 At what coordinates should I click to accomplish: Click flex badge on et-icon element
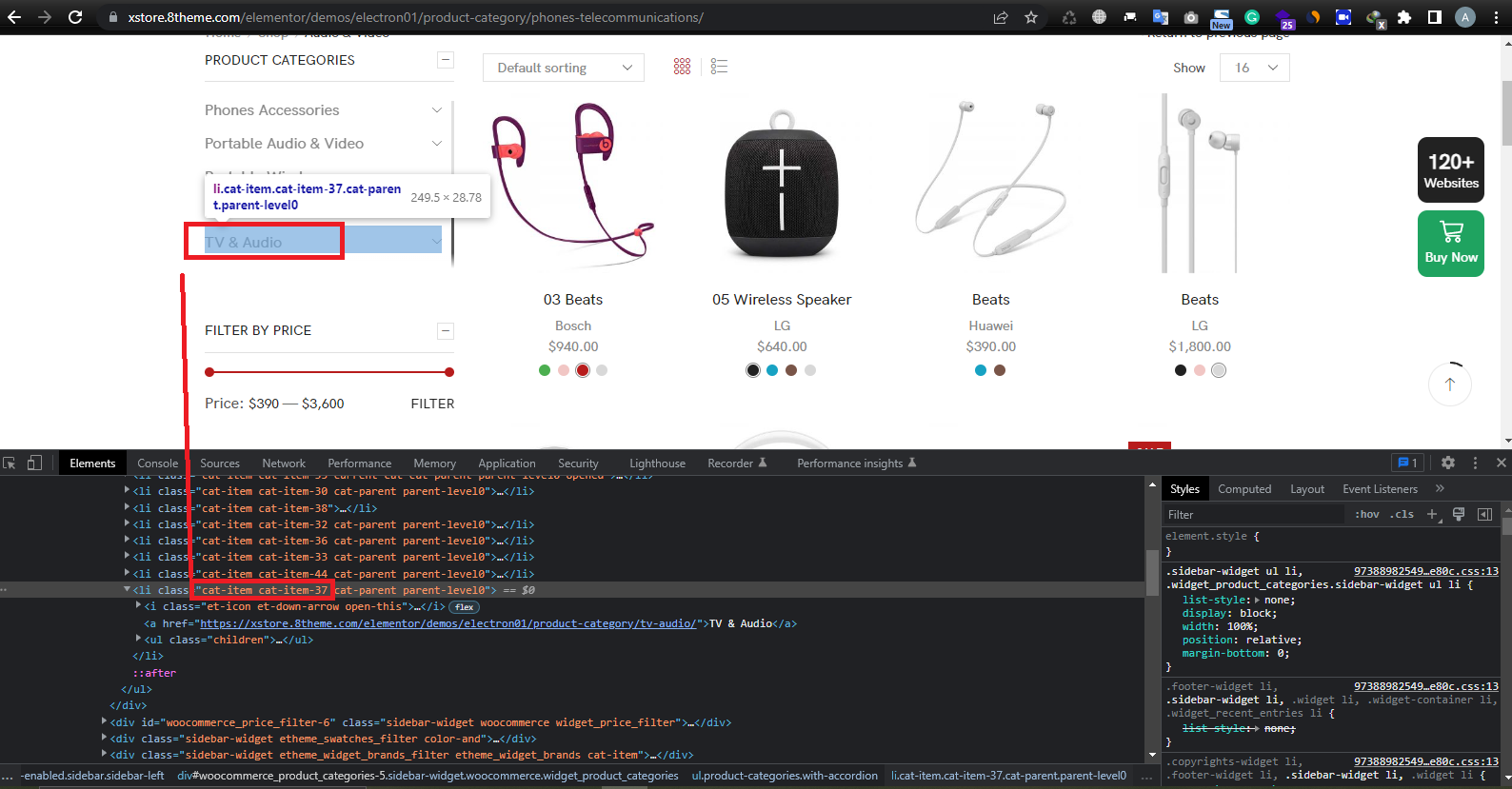pyautogui.click(x=465, y=607)
